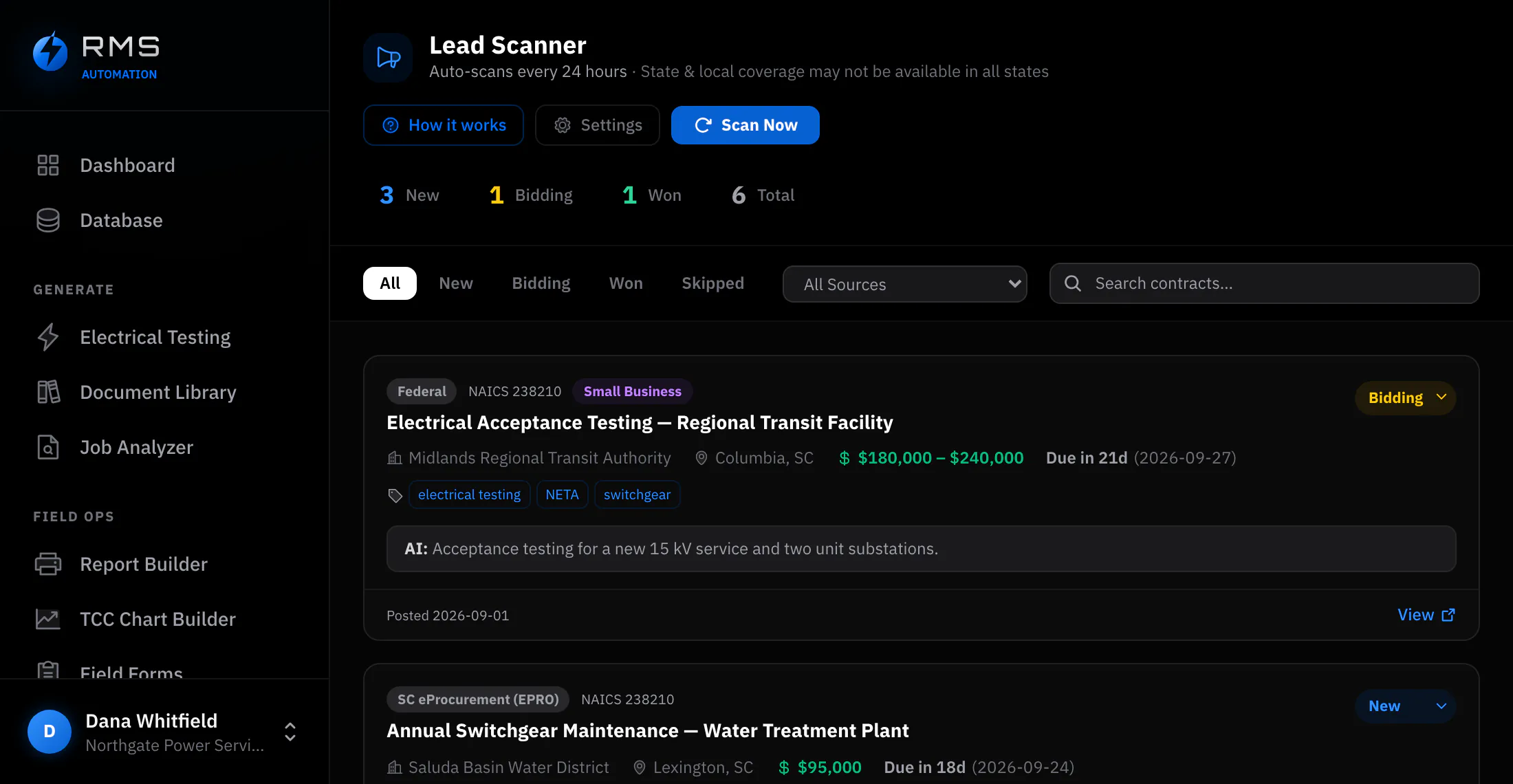Switch to the Won filter tab

pyautogui.click(x=626, y=283)
